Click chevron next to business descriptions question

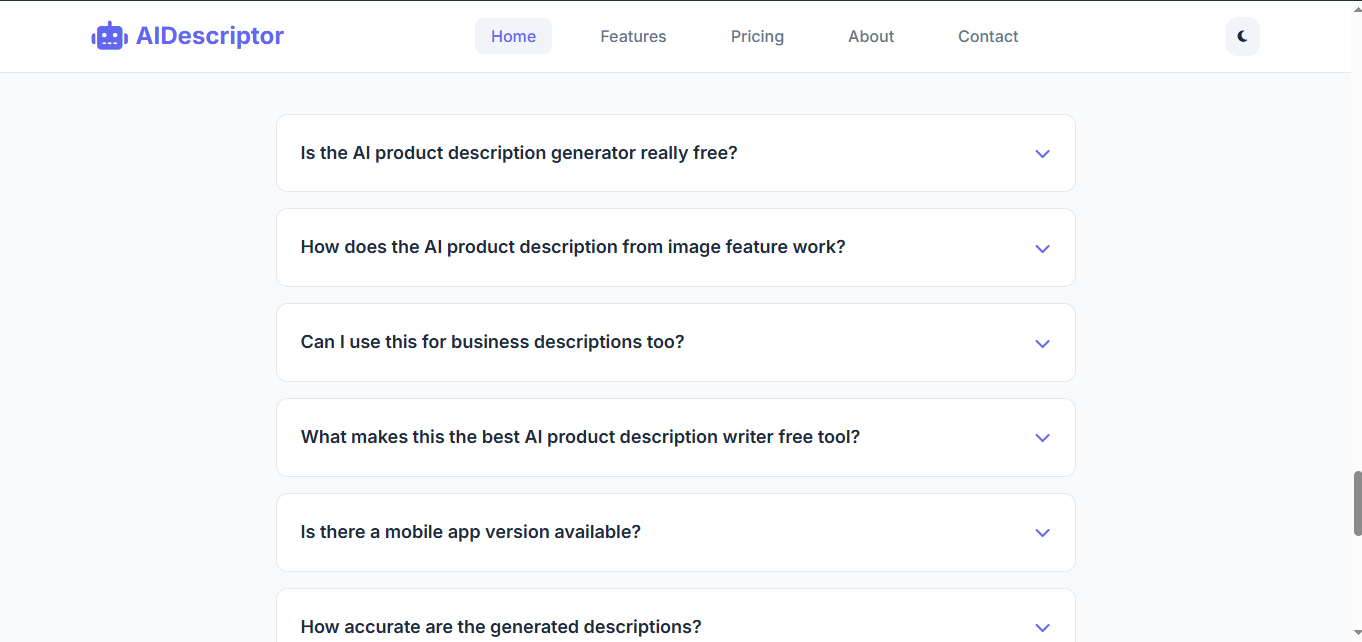coord(1042,344)
